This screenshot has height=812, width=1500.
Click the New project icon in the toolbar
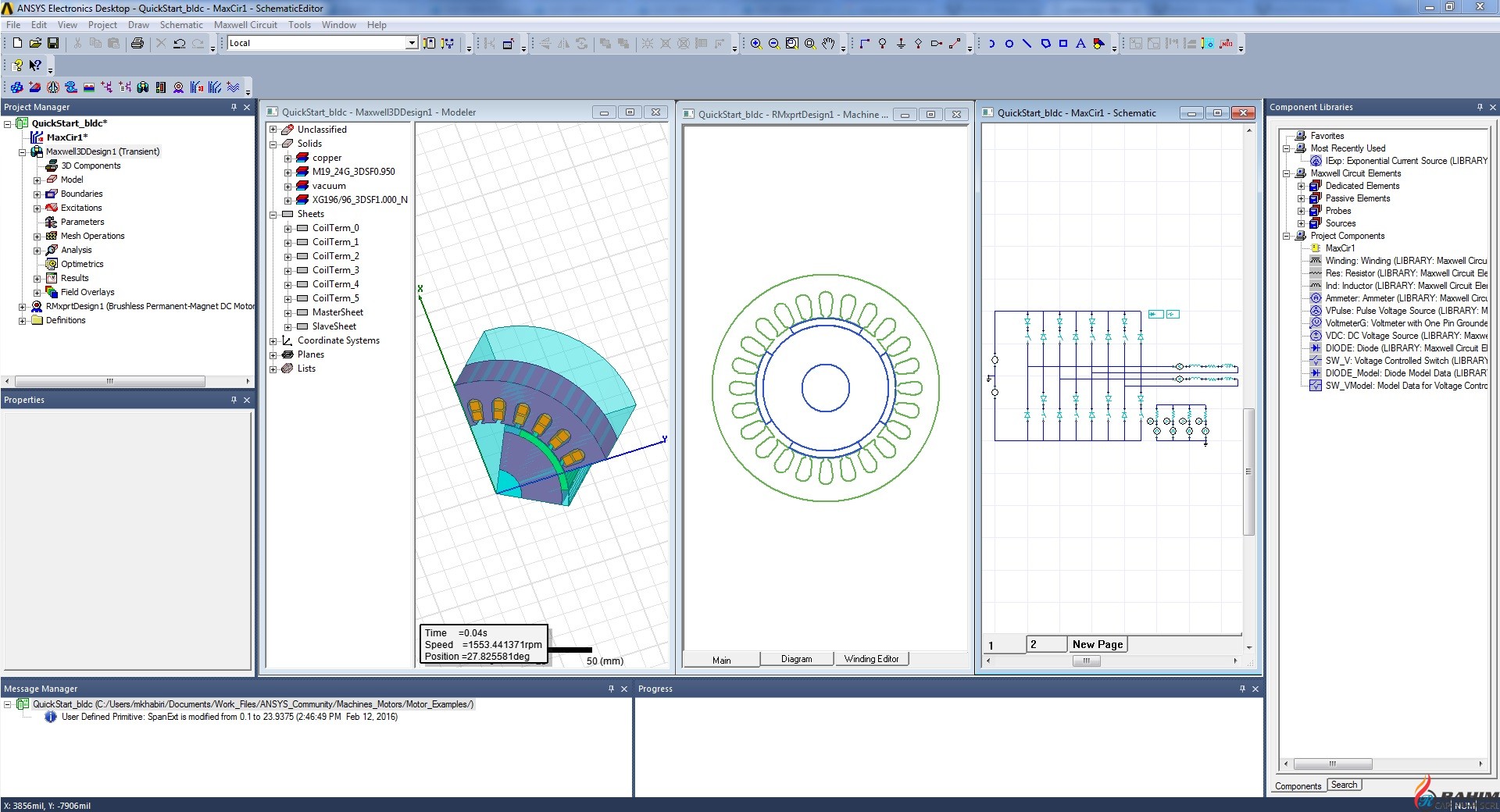[17, 43]
